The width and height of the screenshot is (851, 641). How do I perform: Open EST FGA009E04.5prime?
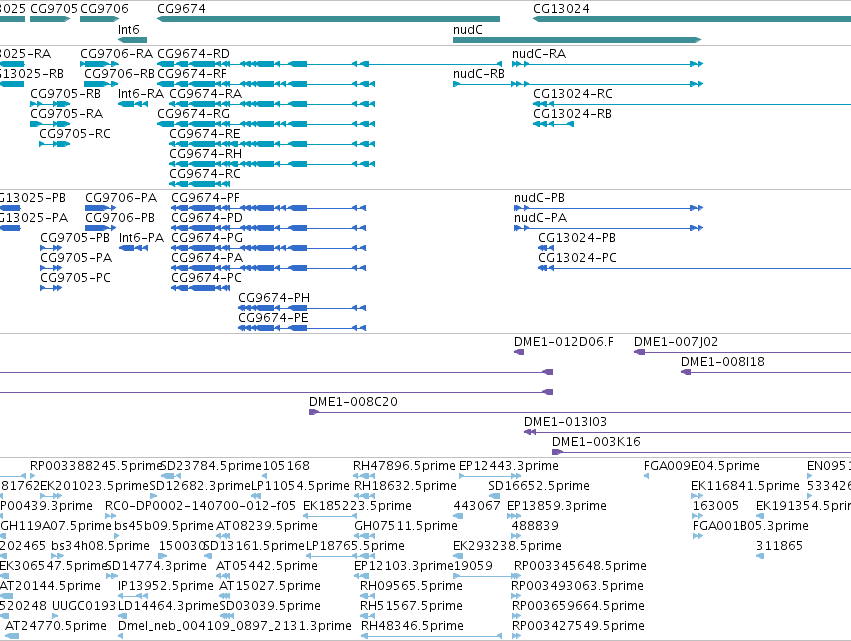[702, 466]
